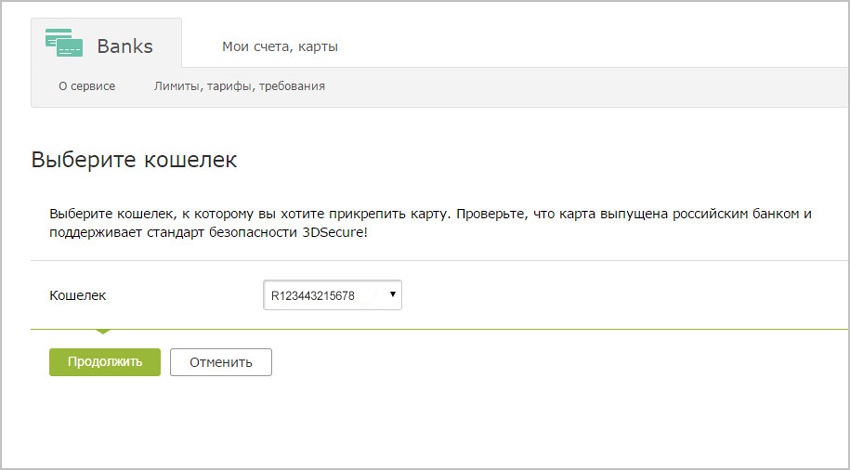Click the Выберите кошелек page heading
Viewport: 850px width, 470px height.
point(134,160)
